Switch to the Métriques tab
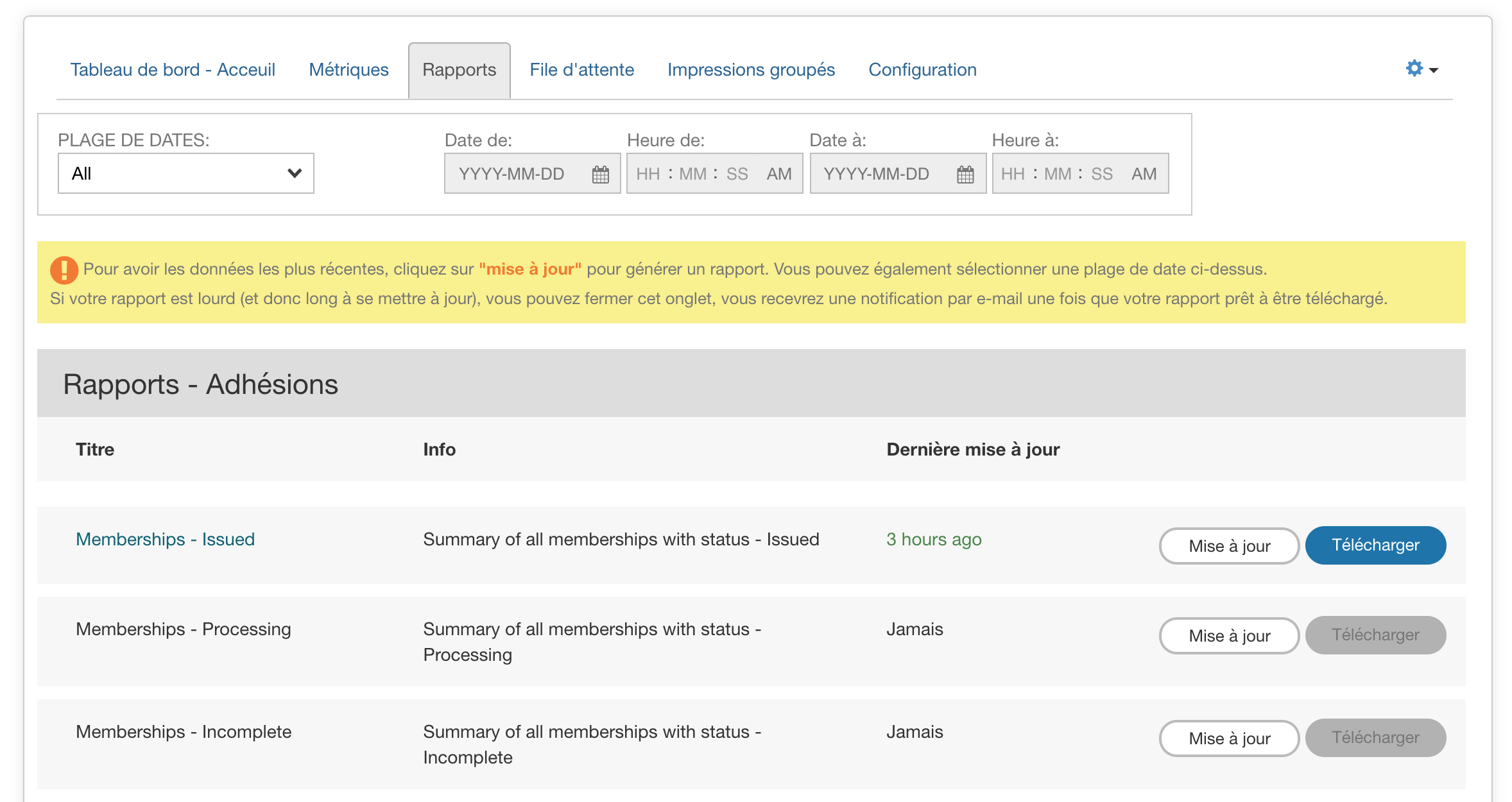The height and width of the screenshot is (802, 1512). (348, 69)
